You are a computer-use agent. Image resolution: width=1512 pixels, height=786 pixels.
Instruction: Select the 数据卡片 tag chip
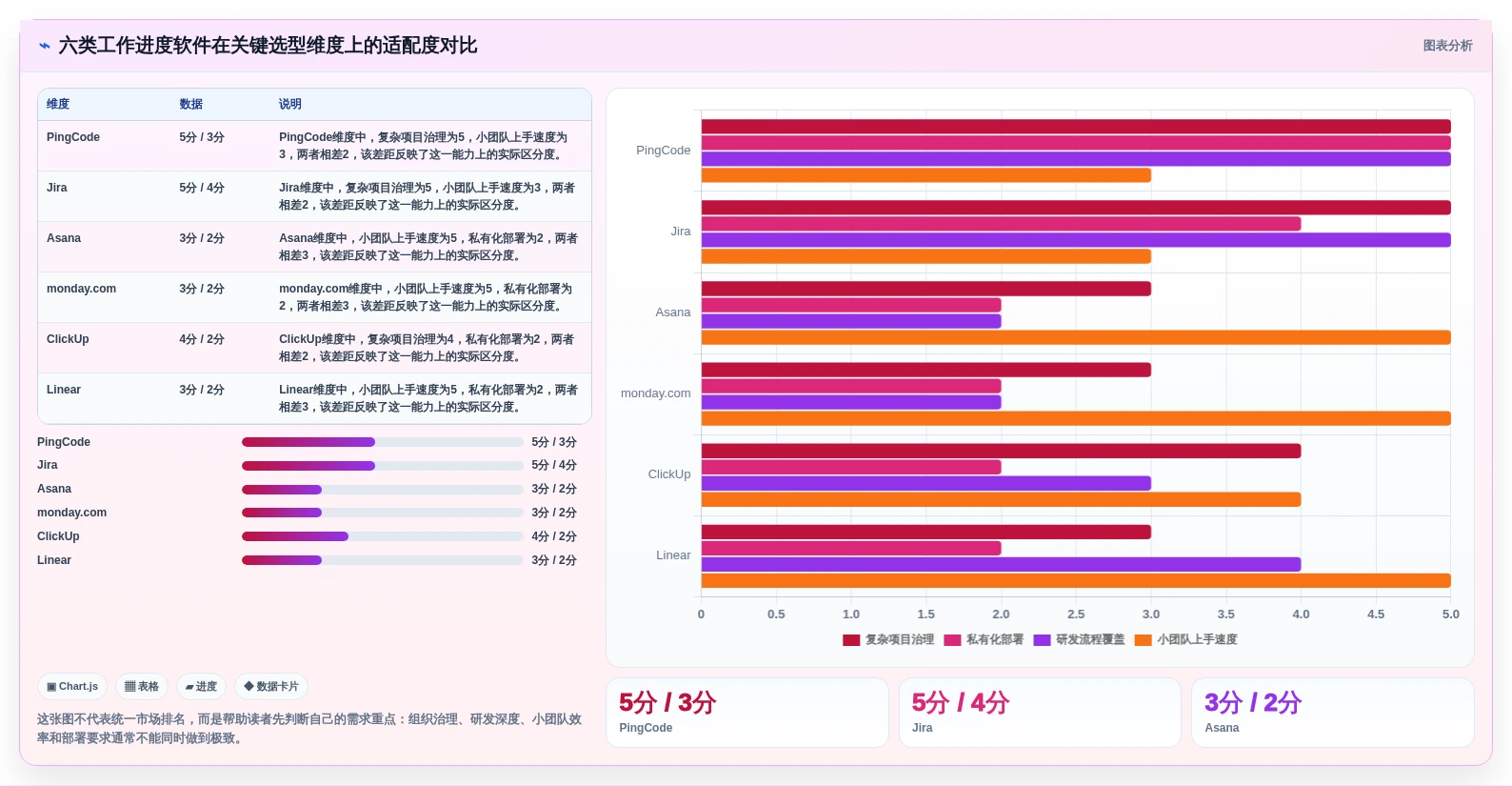(271, 686)
